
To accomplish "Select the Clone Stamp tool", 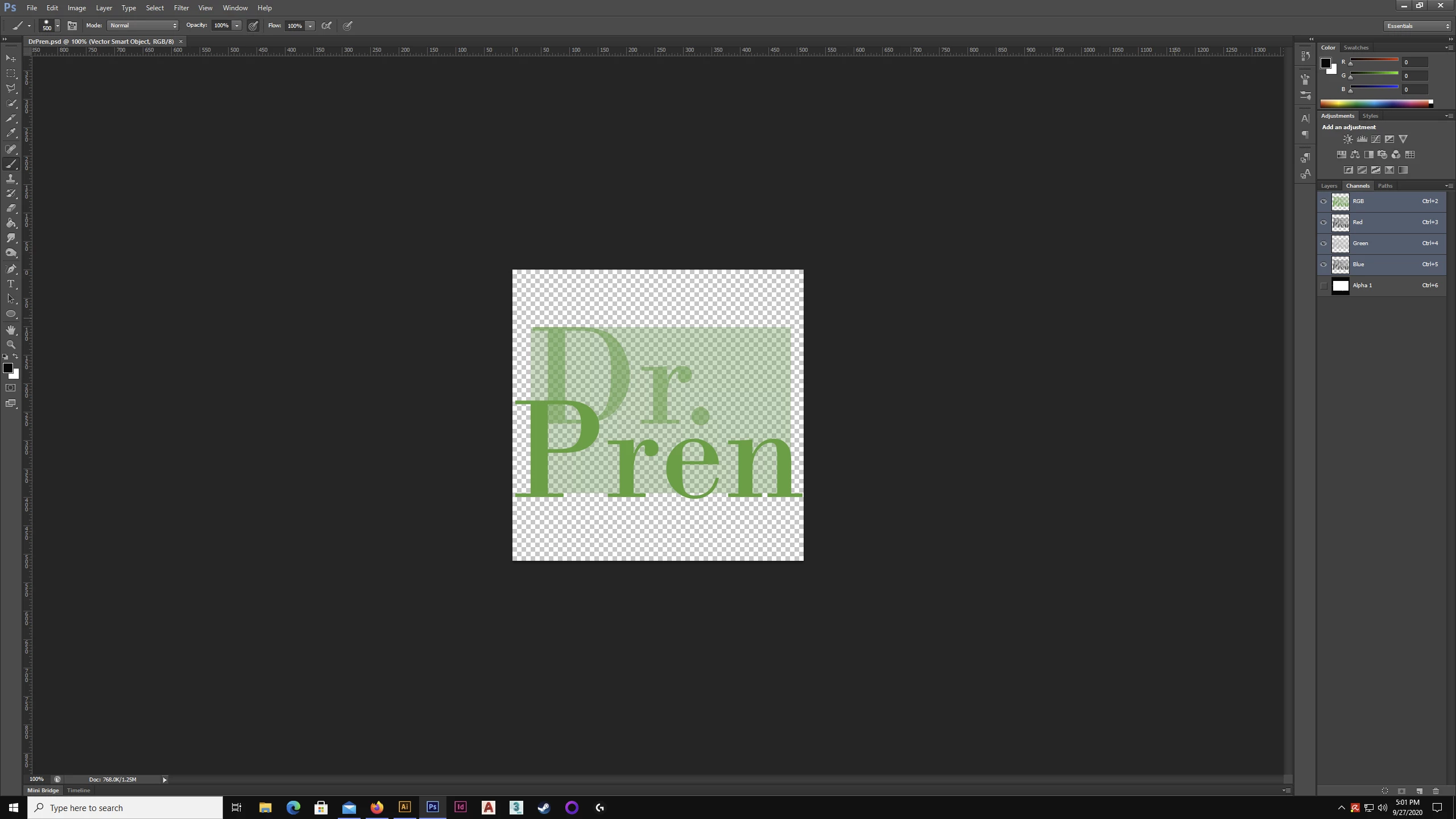I will (x=11, y=179).
